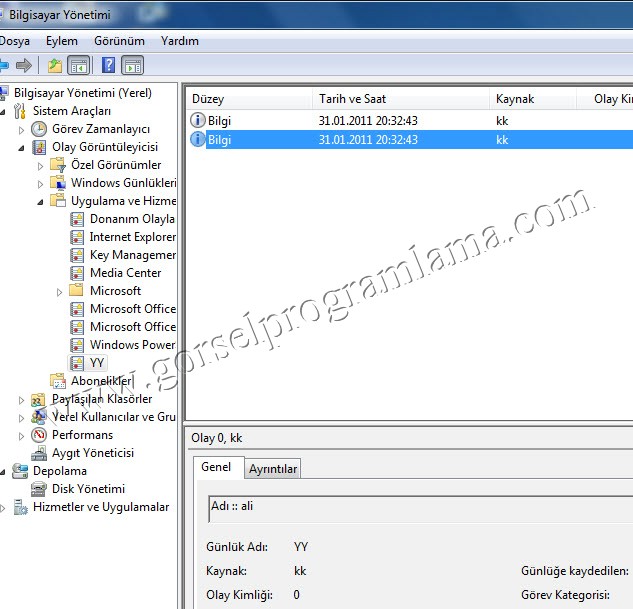Screen dimensions: 633x609
Task: Expand the Microsoft folder node
Action: [59, 291]
